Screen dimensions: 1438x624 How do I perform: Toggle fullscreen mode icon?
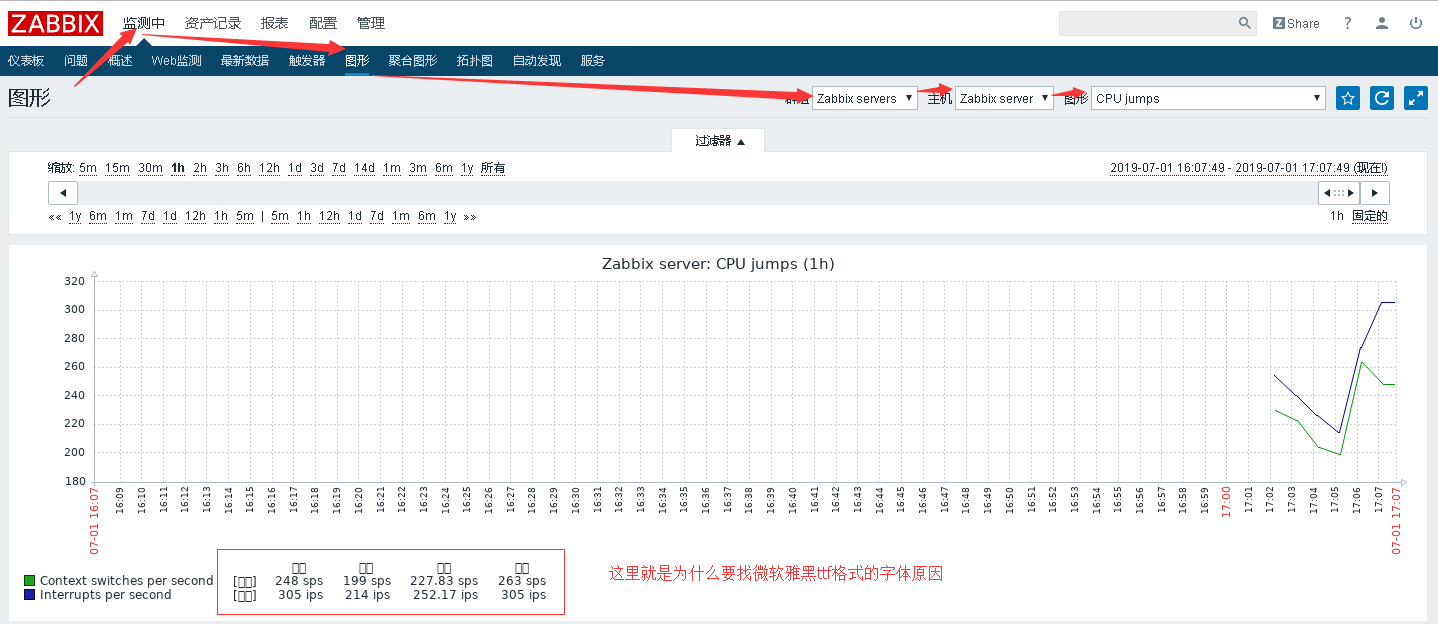coord(1416,98)
